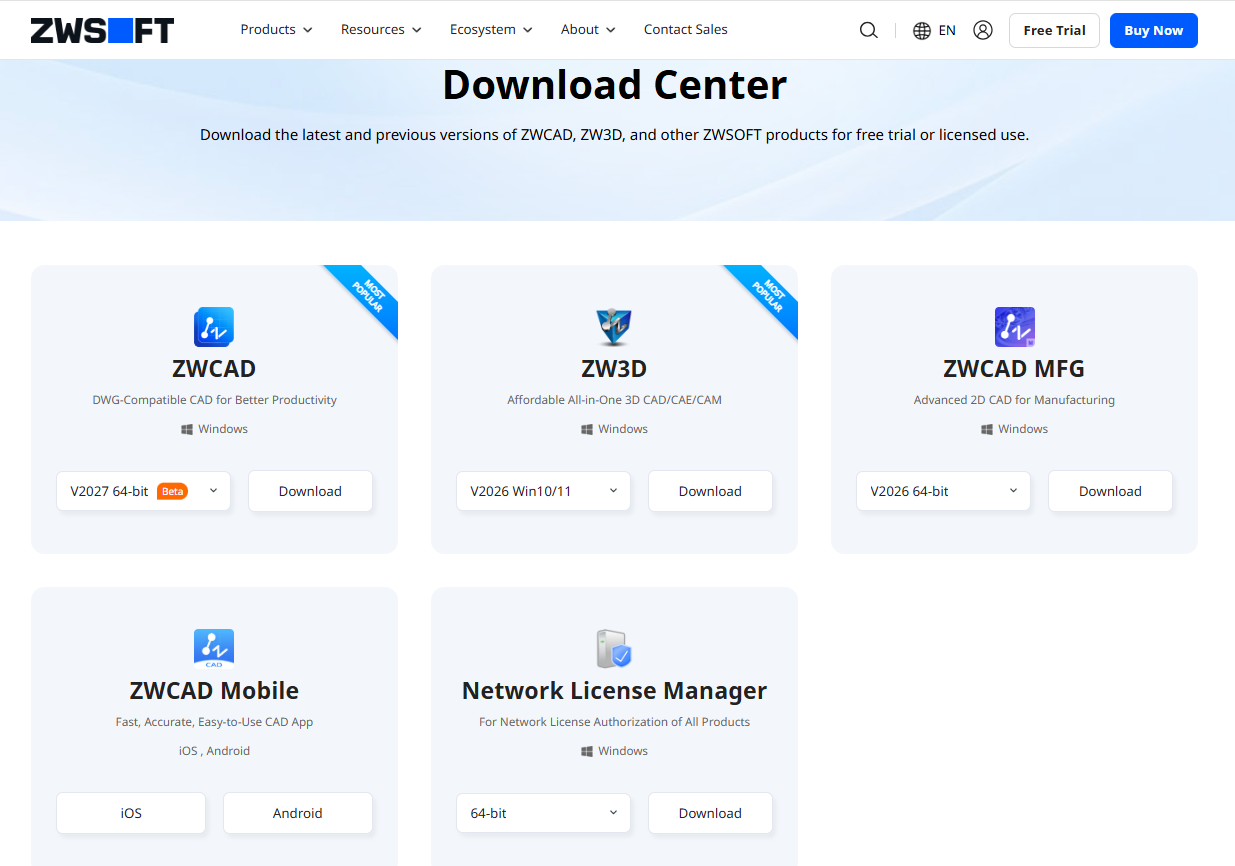The image size is (1235, 866).
Task: Click Most Popular ribbon on ZWCAD card
Action: coord(366,297)
